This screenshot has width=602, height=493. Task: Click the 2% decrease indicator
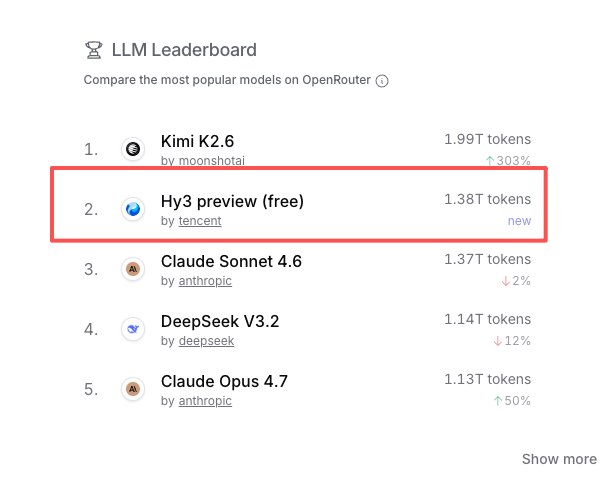click(x=516, y=281)
